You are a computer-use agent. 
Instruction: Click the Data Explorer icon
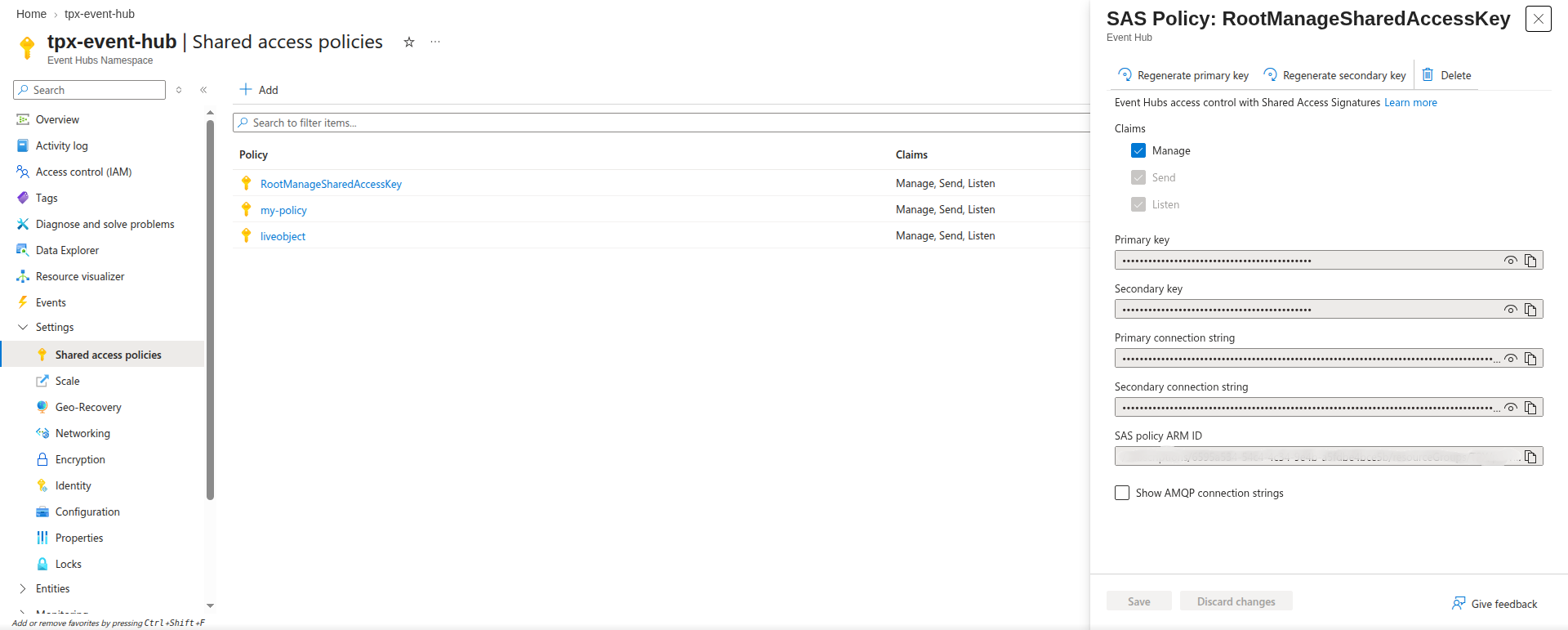[23, 250]
